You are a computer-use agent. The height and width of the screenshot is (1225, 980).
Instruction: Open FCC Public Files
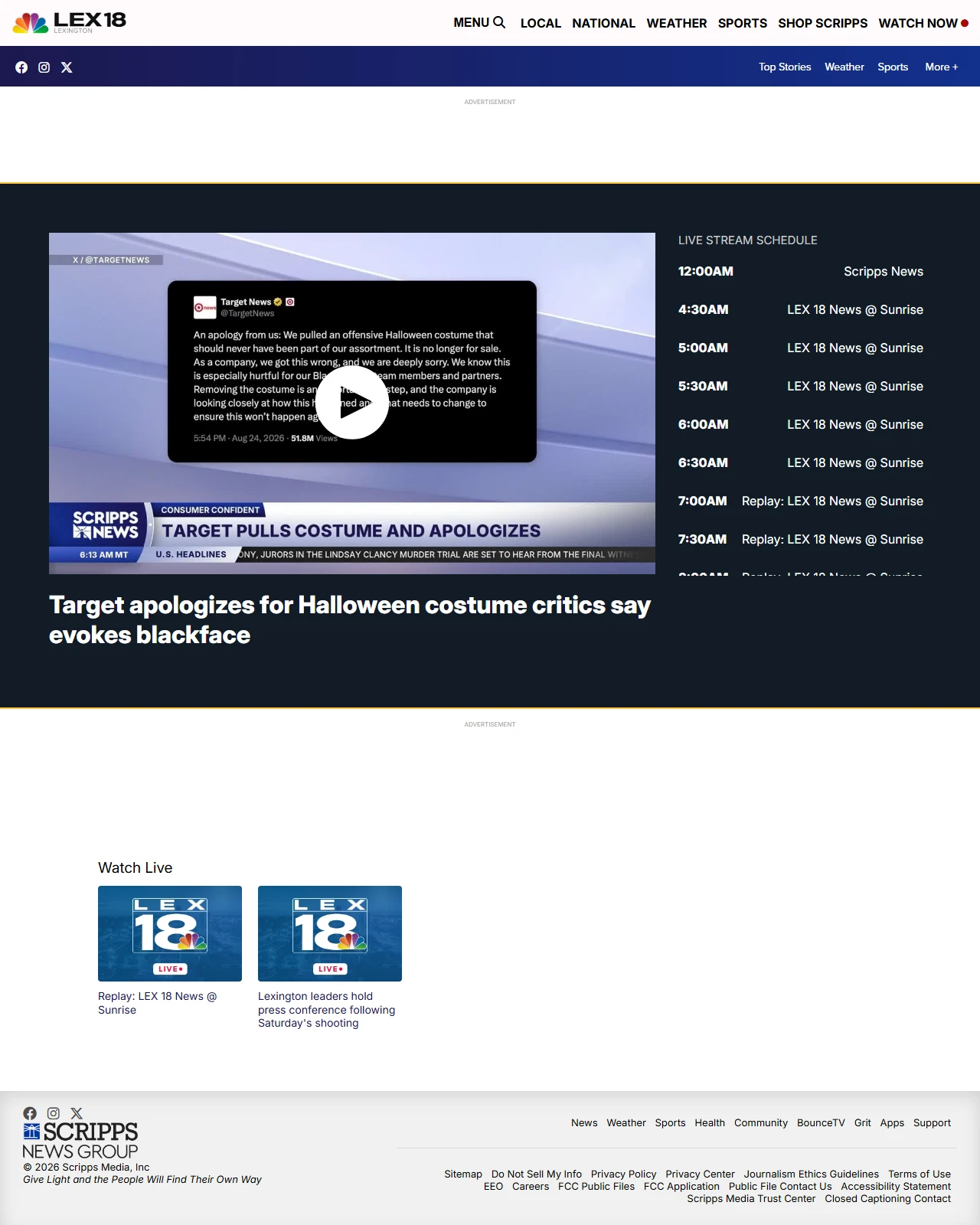click(x=596, y=1186)
